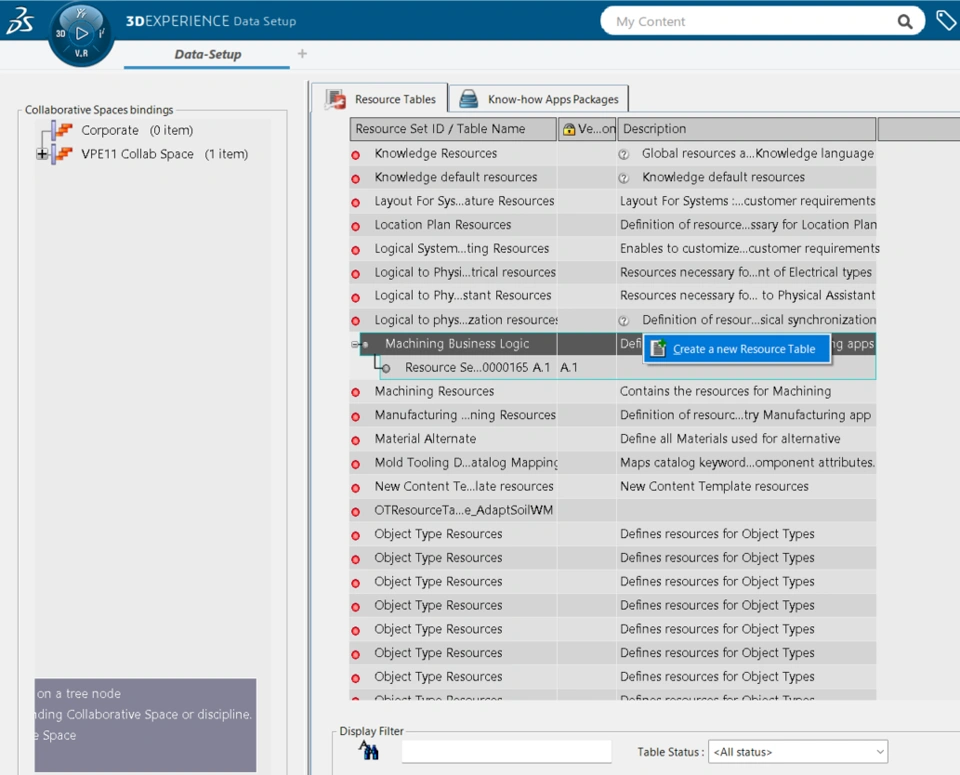This screenshot has width=960, height=775.
Task: Click red dot for Manufacturing ...ning Resources
Action: pos(356,416)
